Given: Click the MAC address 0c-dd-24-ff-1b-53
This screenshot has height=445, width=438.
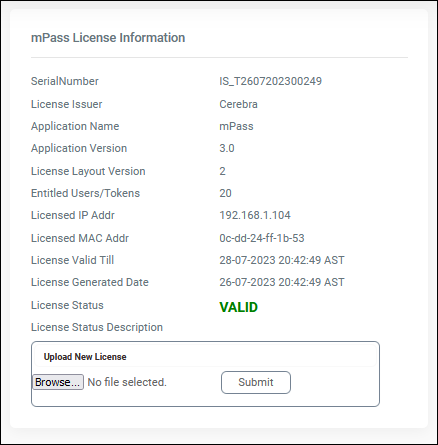Looking at the screenshot, I should tap(262, 238).
